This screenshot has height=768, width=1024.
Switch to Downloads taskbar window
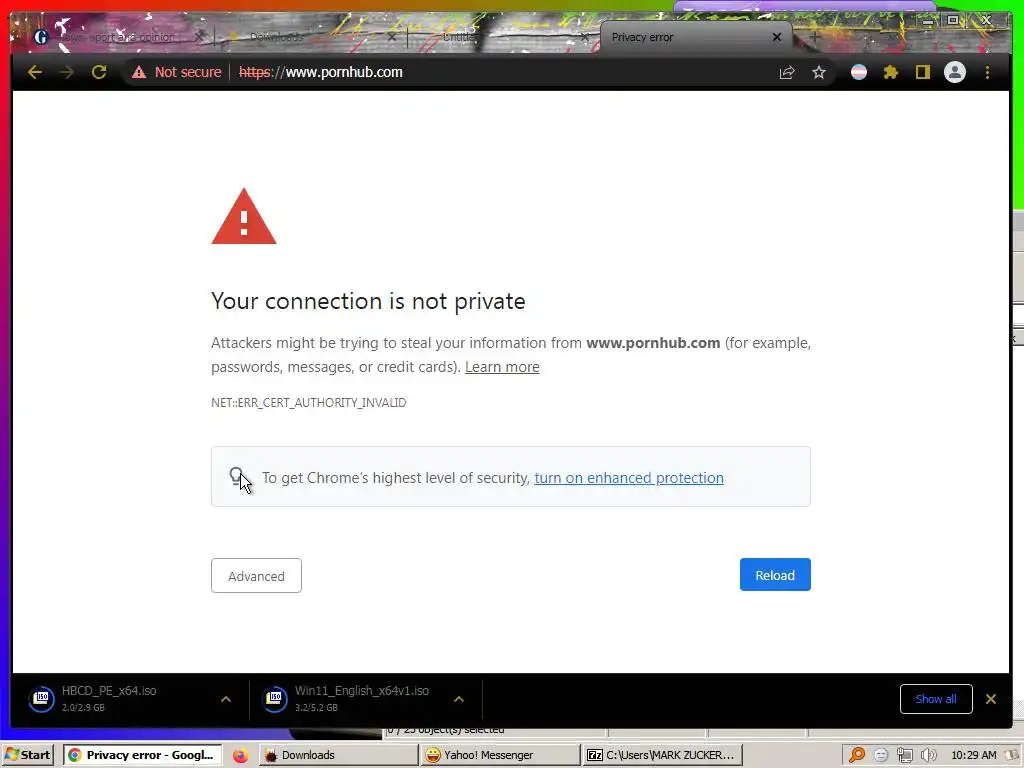[x=338, y=755]
